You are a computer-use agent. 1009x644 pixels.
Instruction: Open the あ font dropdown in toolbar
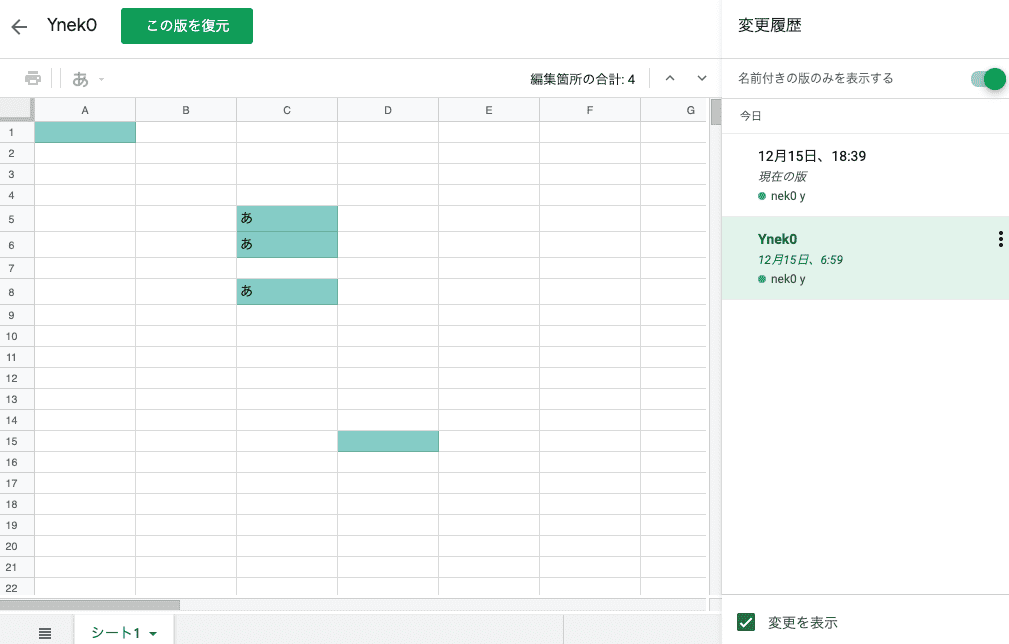89,79
